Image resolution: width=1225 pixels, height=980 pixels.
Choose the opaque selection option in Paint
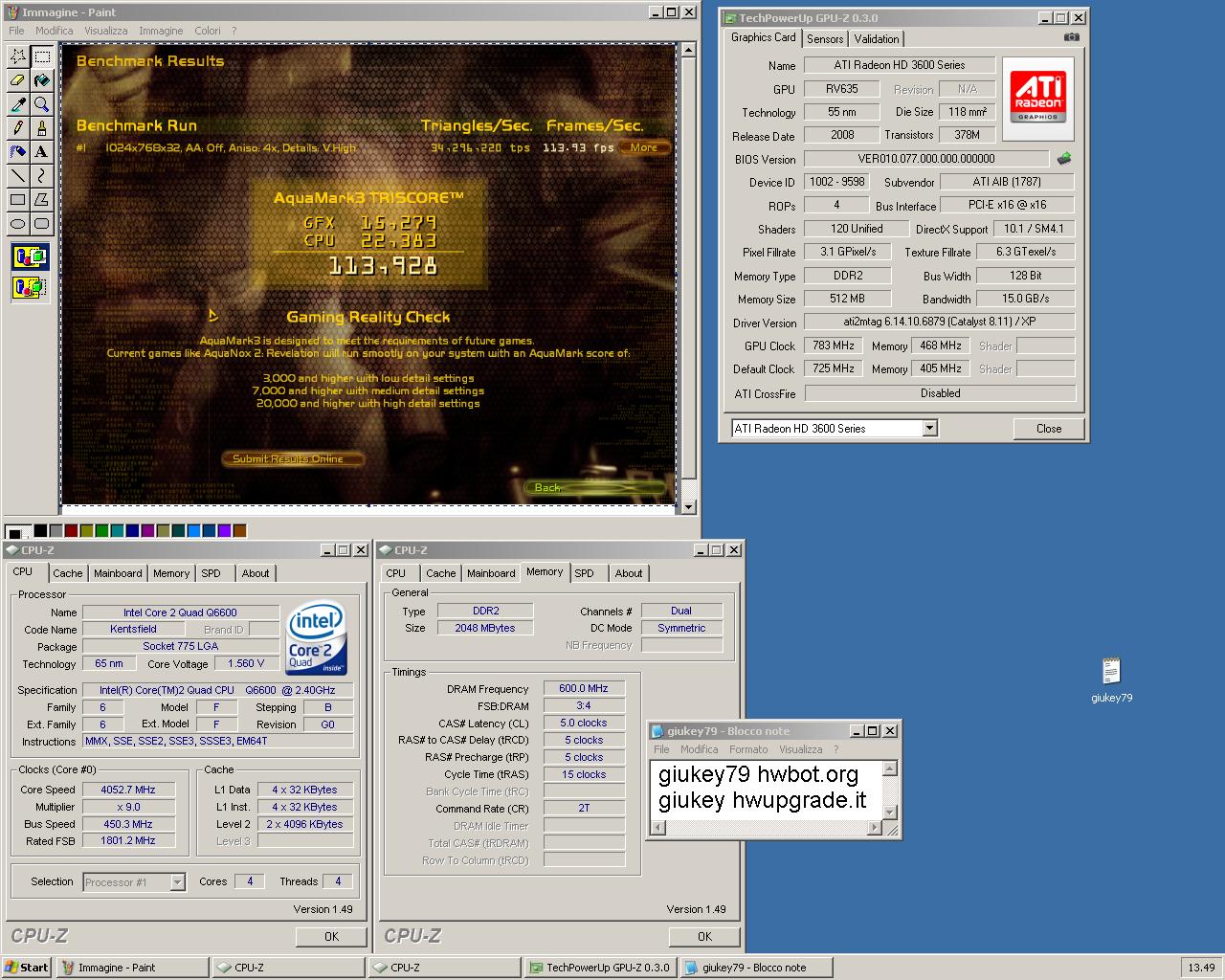(30, 256)
